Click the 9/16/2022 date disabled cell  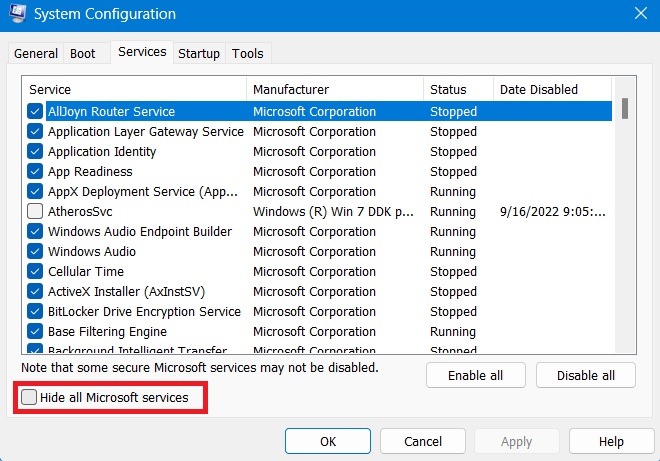pos(553,211)
